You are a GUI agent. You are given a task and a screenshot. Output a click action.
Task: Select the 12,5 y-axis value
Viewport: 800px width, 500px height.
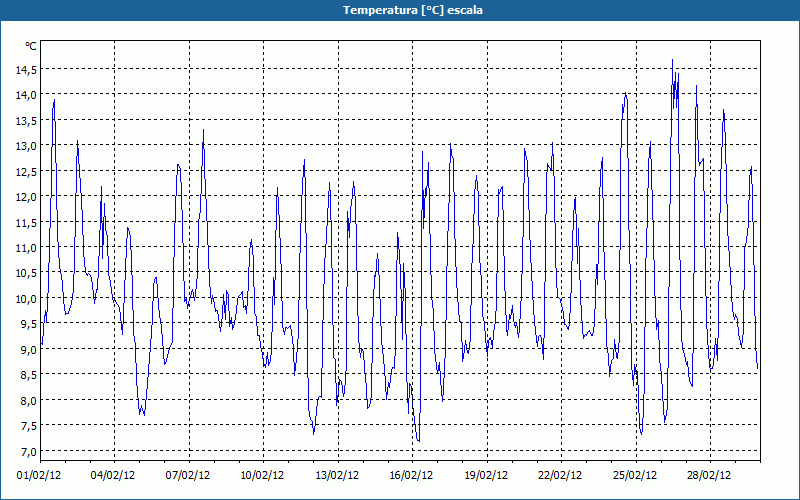coord(26,171)
